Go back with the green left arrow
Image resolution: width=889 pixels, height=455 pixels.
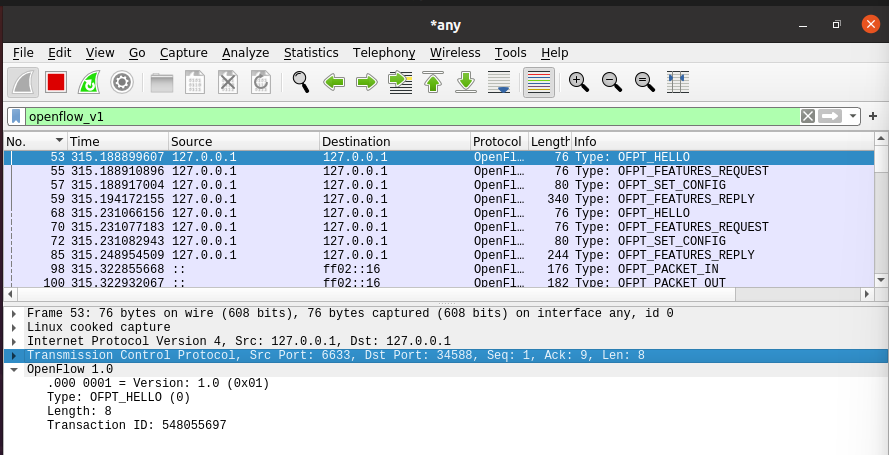(334, 83)
